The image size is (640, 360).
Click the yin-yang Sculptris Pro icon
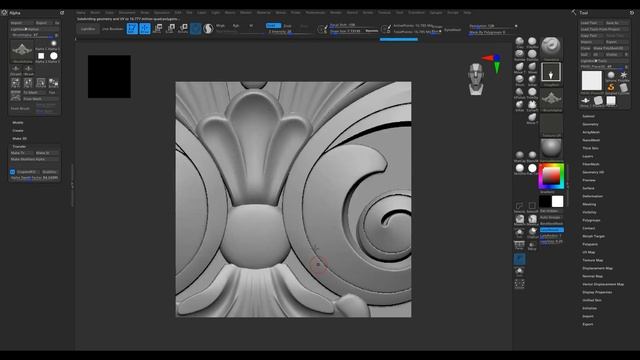(x=208, y=28)
